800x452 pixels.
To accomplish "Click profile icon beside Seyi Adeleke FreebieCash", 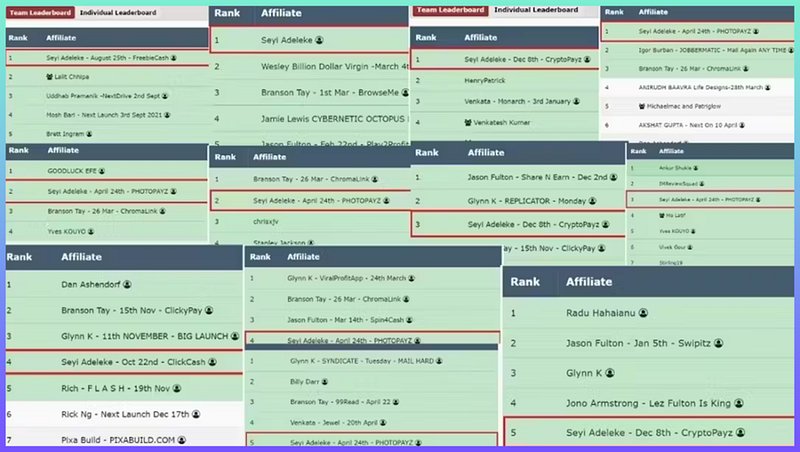I will click(171, 58).
